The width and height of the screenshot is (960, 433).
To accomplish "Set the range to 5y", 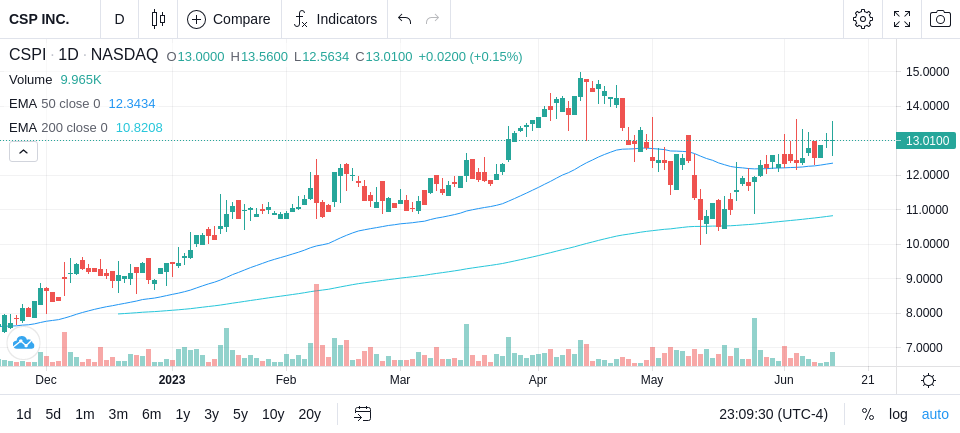I will pyautogui.click(x=240, y=414).
